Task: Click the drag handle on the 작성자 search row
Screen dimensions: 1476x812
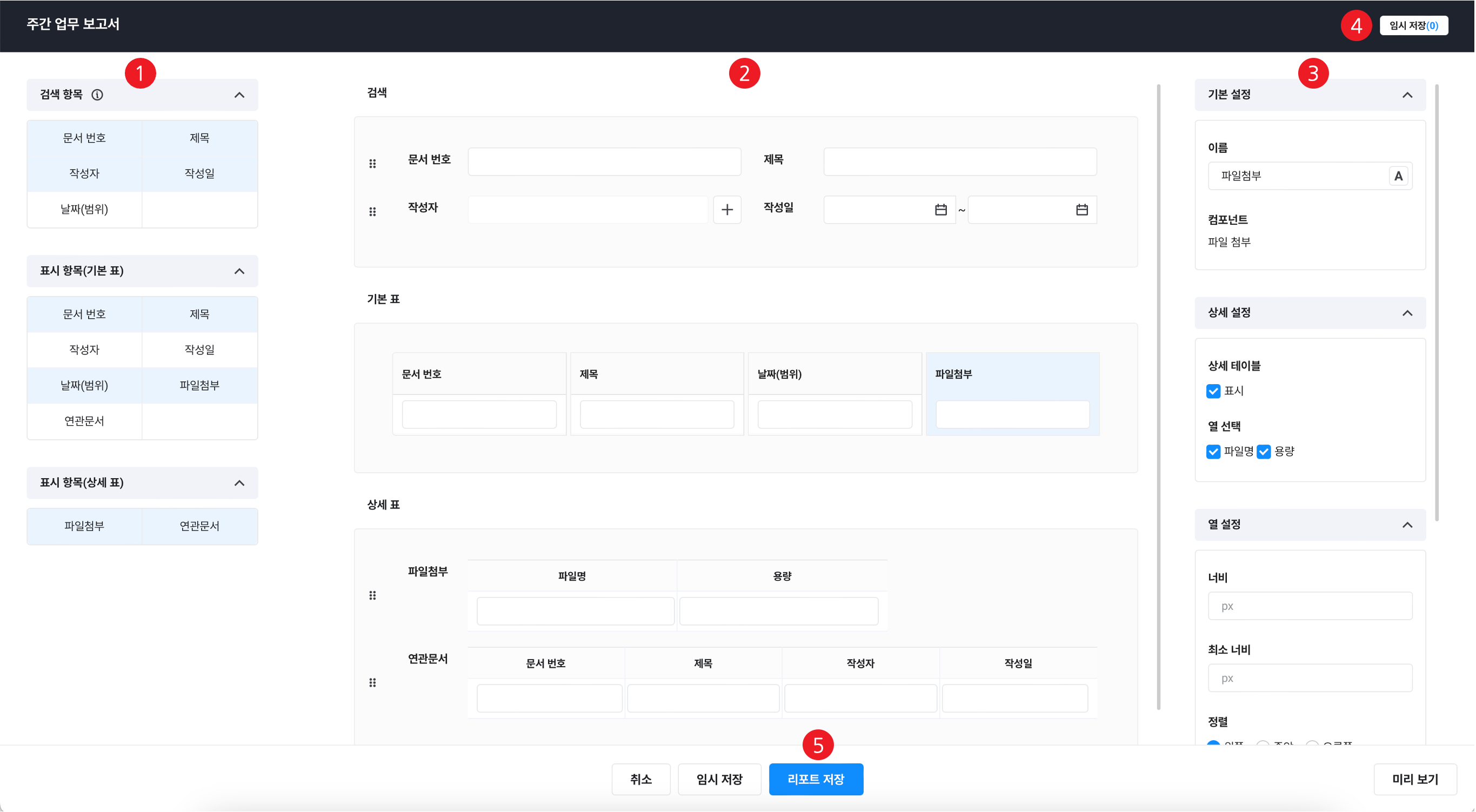Action: pos(372,212)
